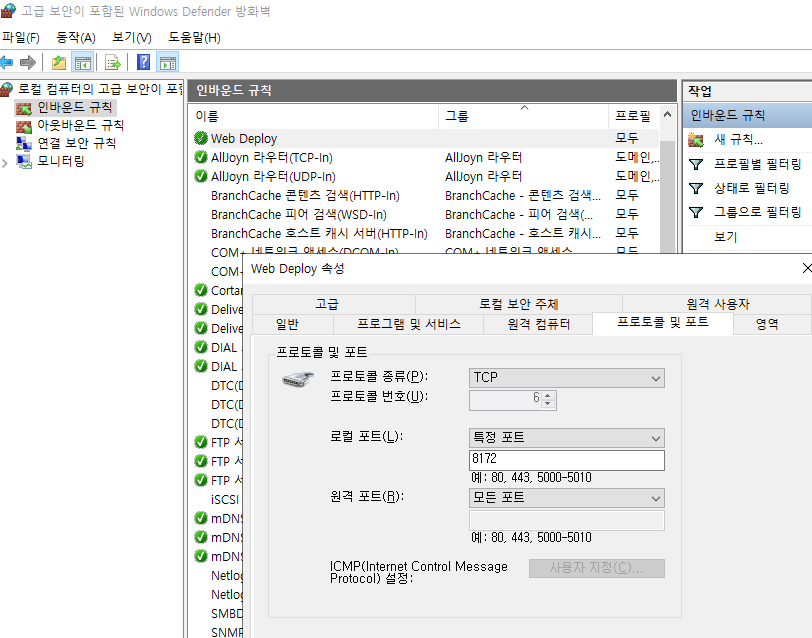Open the Protocol type (프로토콜 종류) TCP dropdown
Screen dimensions: 812x638
(567, 378)
